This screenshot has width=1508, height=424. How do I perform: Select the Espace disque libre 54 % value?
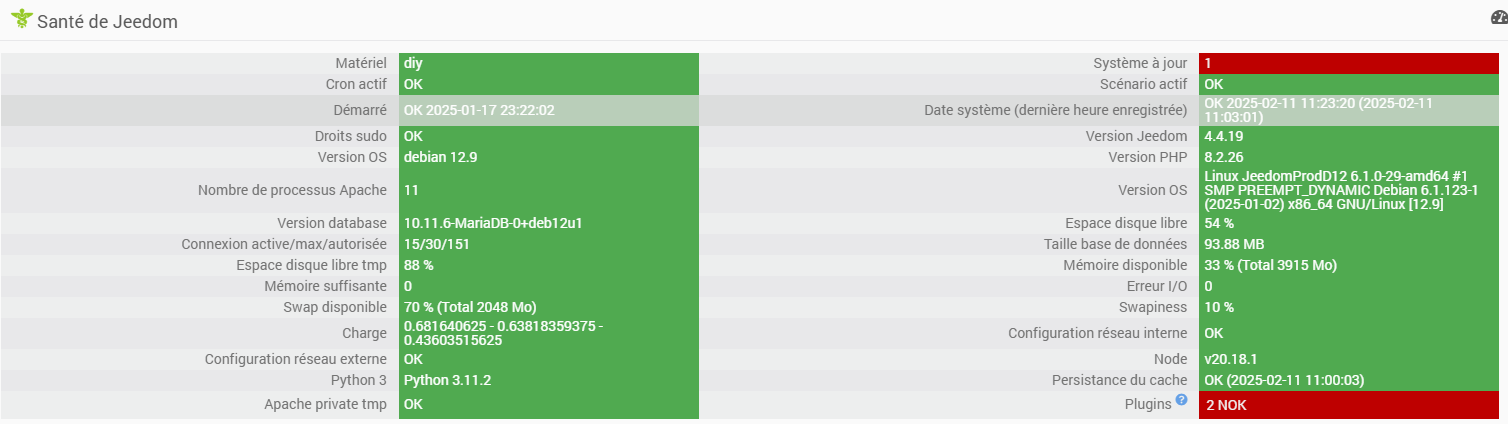pos(1219,223)
